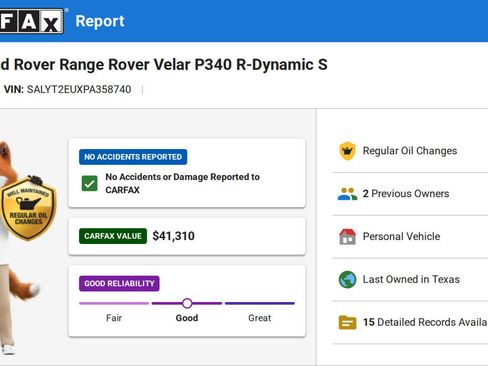Viewport: 488px width, 366px height.
Task: Click the 'Good' reliability label
Action: click(187, 318)
